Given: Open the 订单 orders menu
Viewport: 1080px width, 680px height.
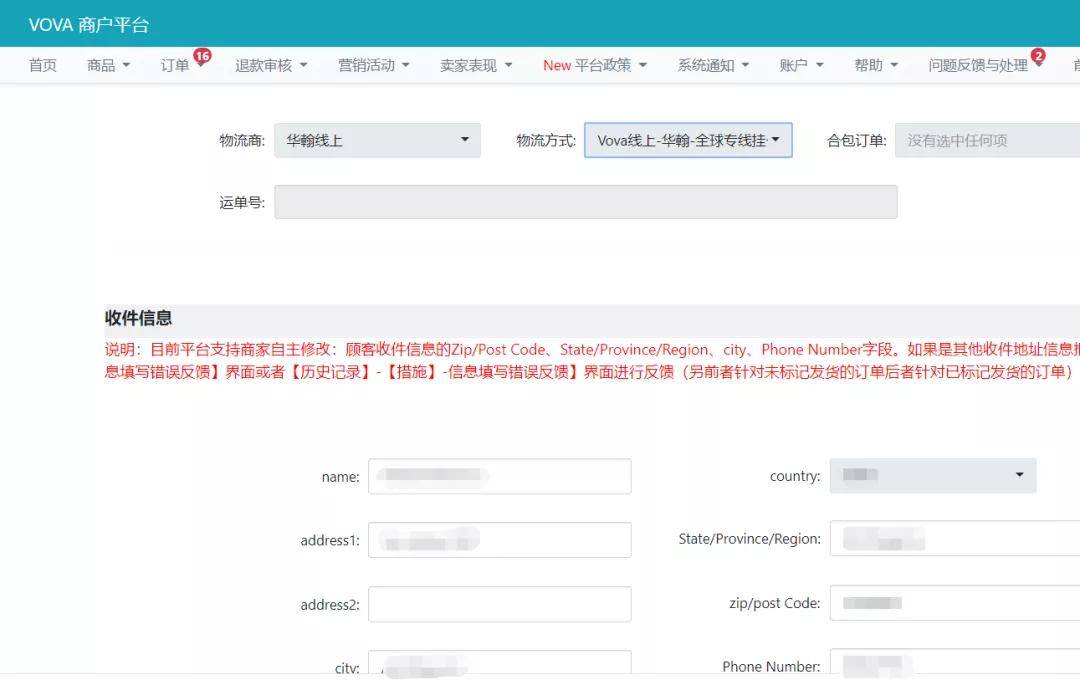Looking at the screenshot, I should pos(176,65).
